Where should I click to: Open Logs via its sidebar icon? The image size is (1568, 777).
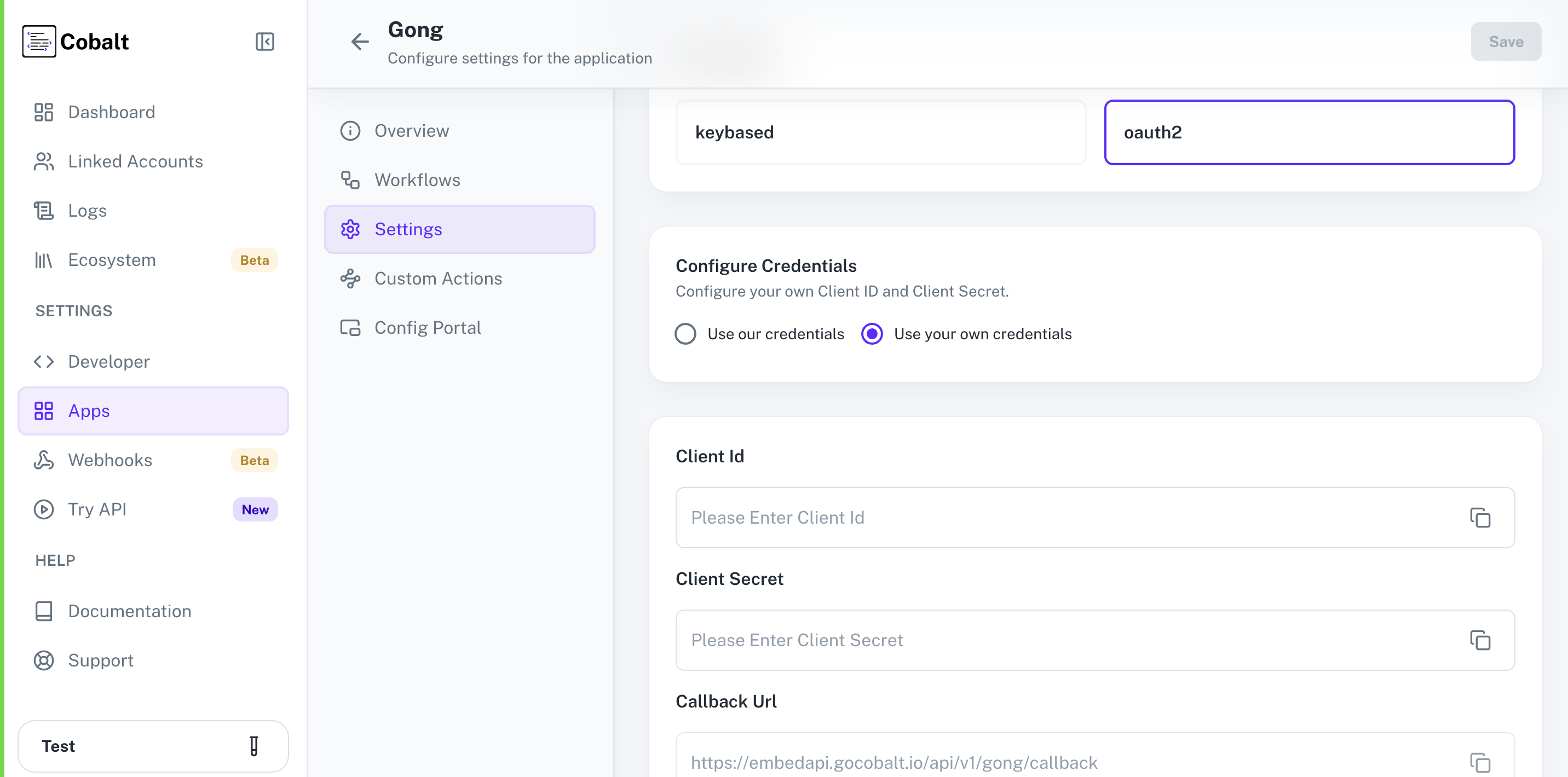[x=43, y=210]
